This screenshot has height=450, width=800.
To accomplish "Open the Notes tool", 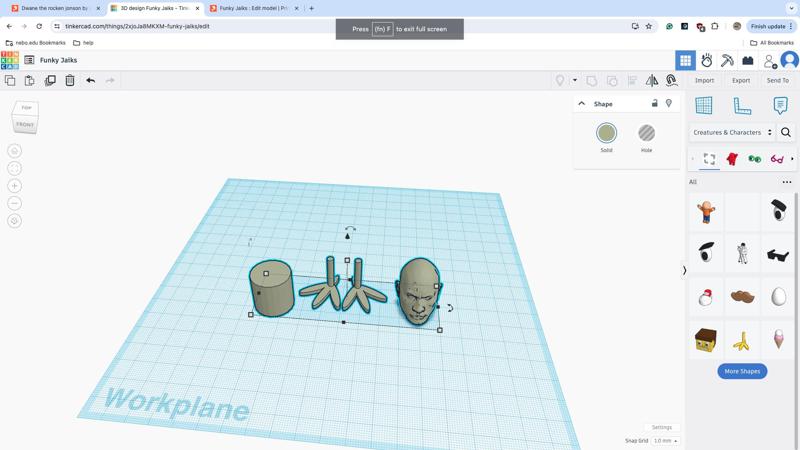I will (780, 105).
